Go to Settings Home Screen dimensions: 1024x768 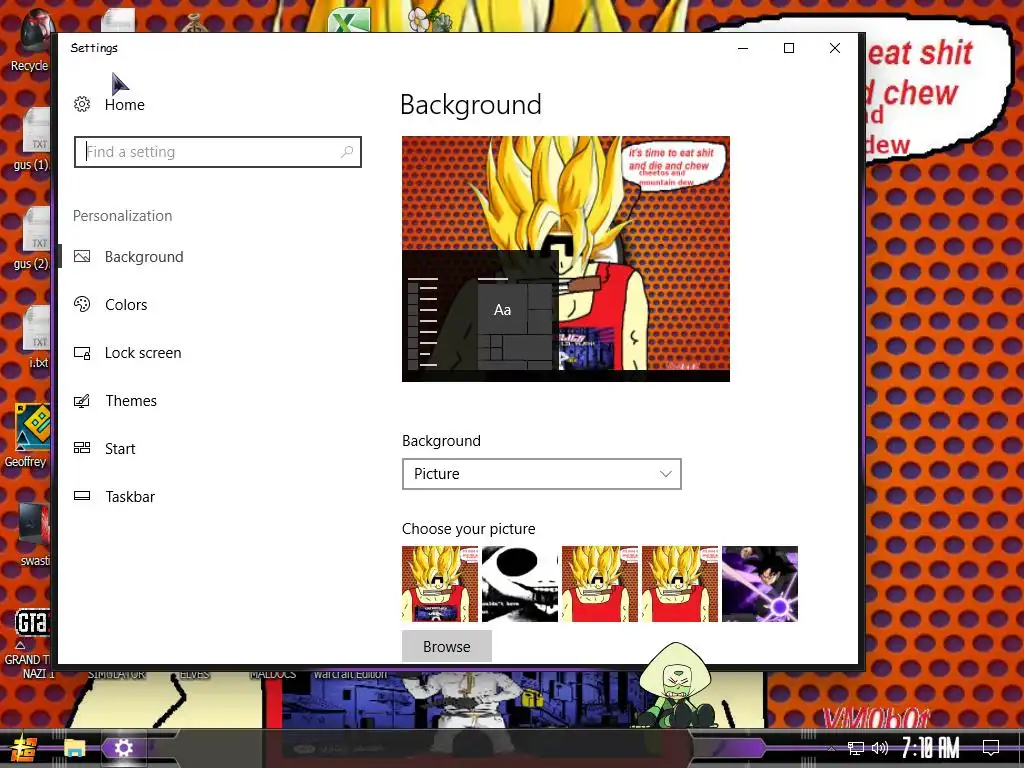click(x=125, y=104)
